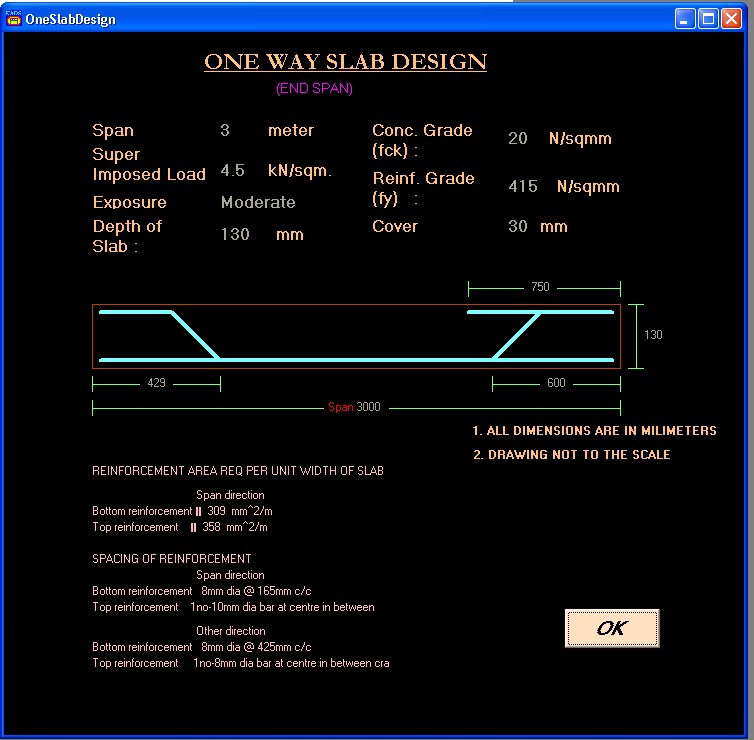The image size is (754, 740).
Task: Maximize the OneSlabDesign window
Action: (x=708, y=19)
